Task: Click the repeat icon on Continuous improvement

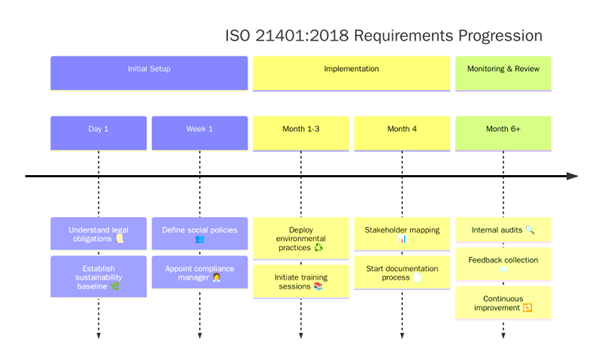Action: [x=528, y=308]
